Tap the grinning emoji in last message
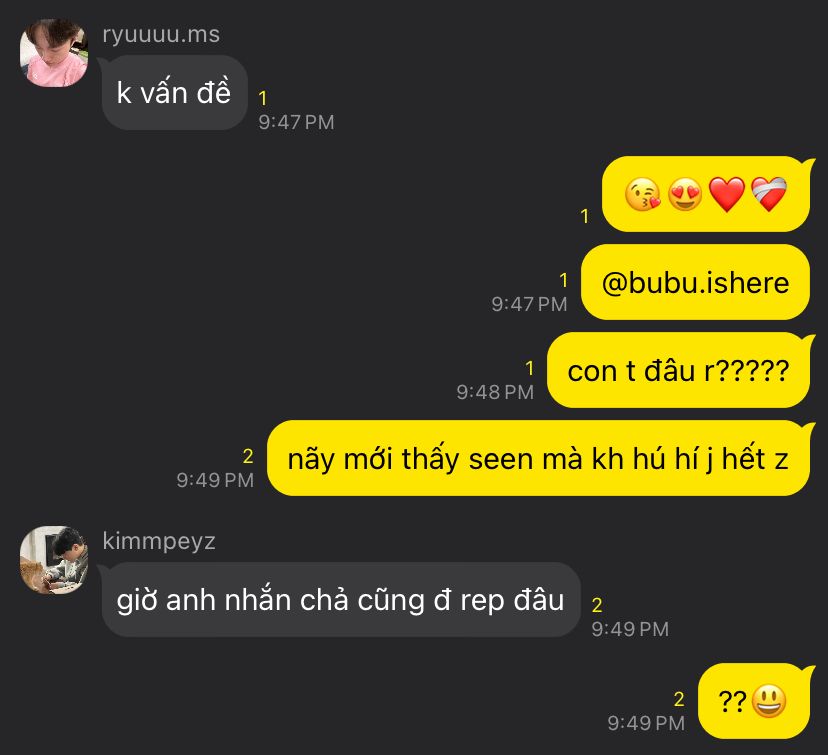The height and width of the screenshot is (755, 828). [x=769, y=701]
